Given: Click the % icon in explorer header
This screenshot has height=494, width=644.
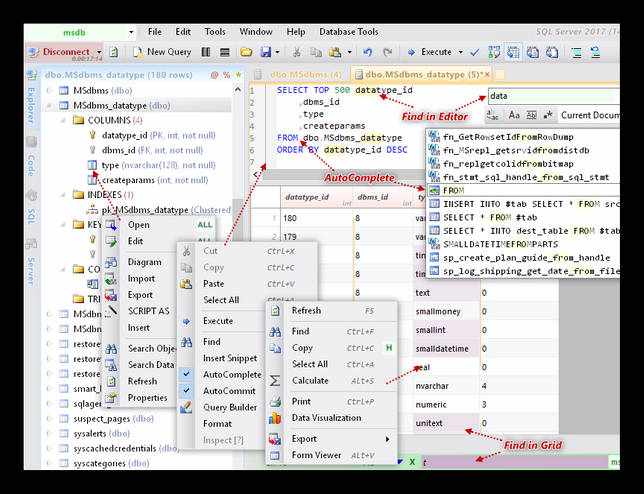Looking at the screenshot, I should (x=226, y=75).
